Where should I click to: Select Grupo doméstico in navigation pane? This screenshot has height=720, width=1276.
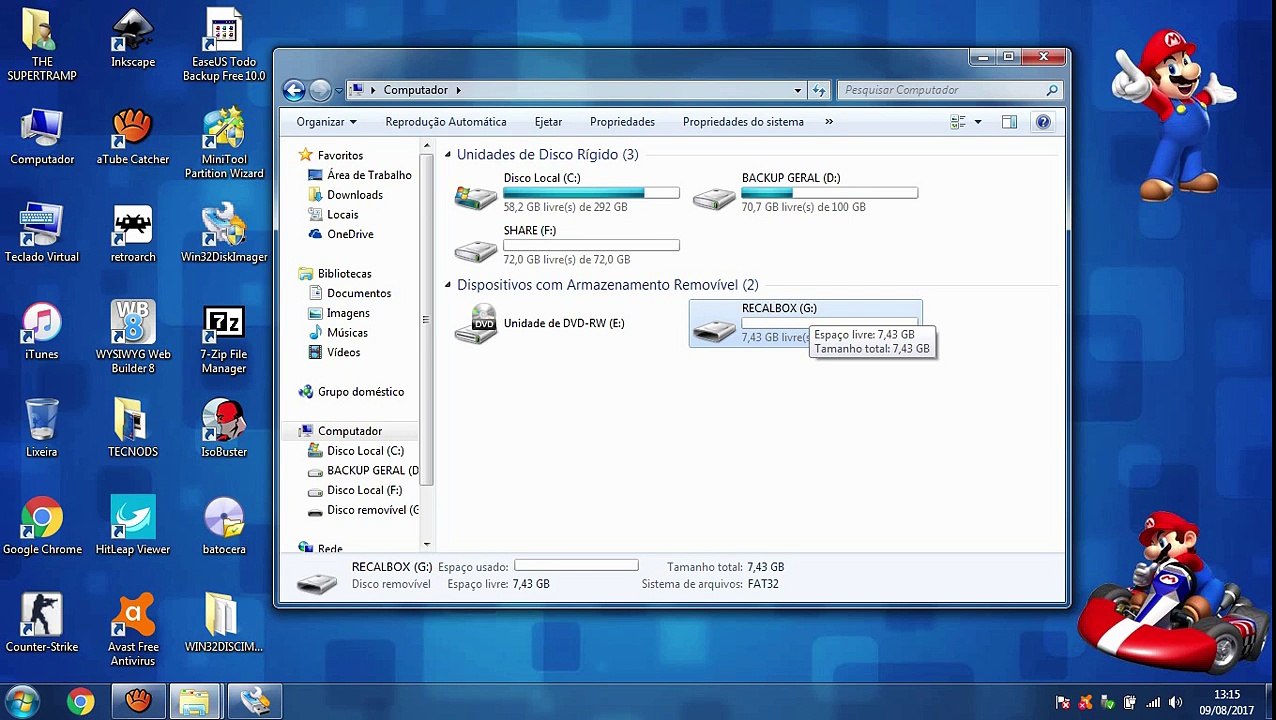[x=351, y=392]
